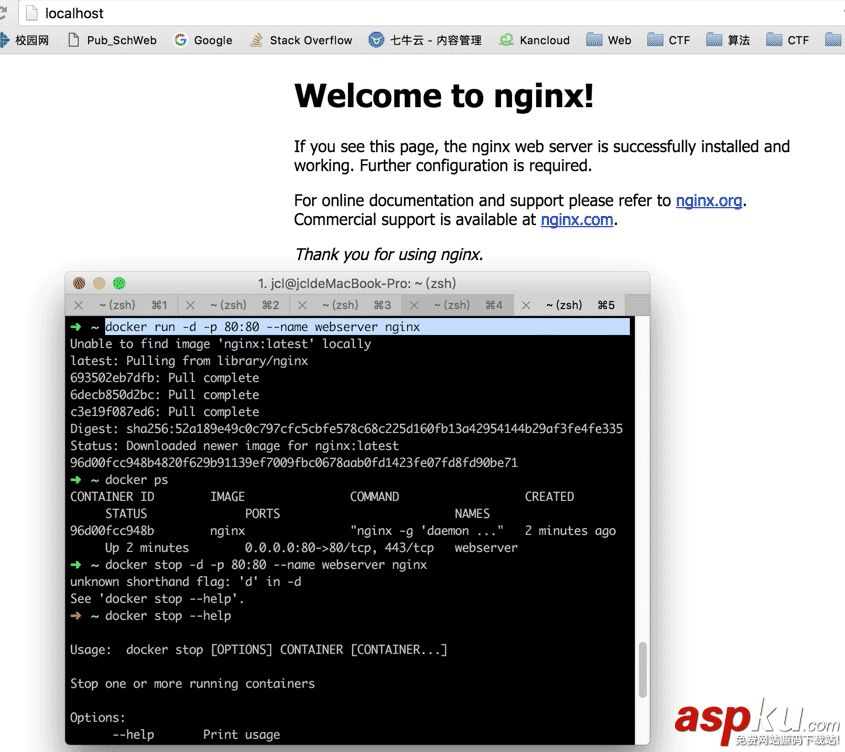The width and height of the screenshot is (845, 752).
Task: Click 'Status: Downloaded newer image' line
Action: click(x=234, y=446)
